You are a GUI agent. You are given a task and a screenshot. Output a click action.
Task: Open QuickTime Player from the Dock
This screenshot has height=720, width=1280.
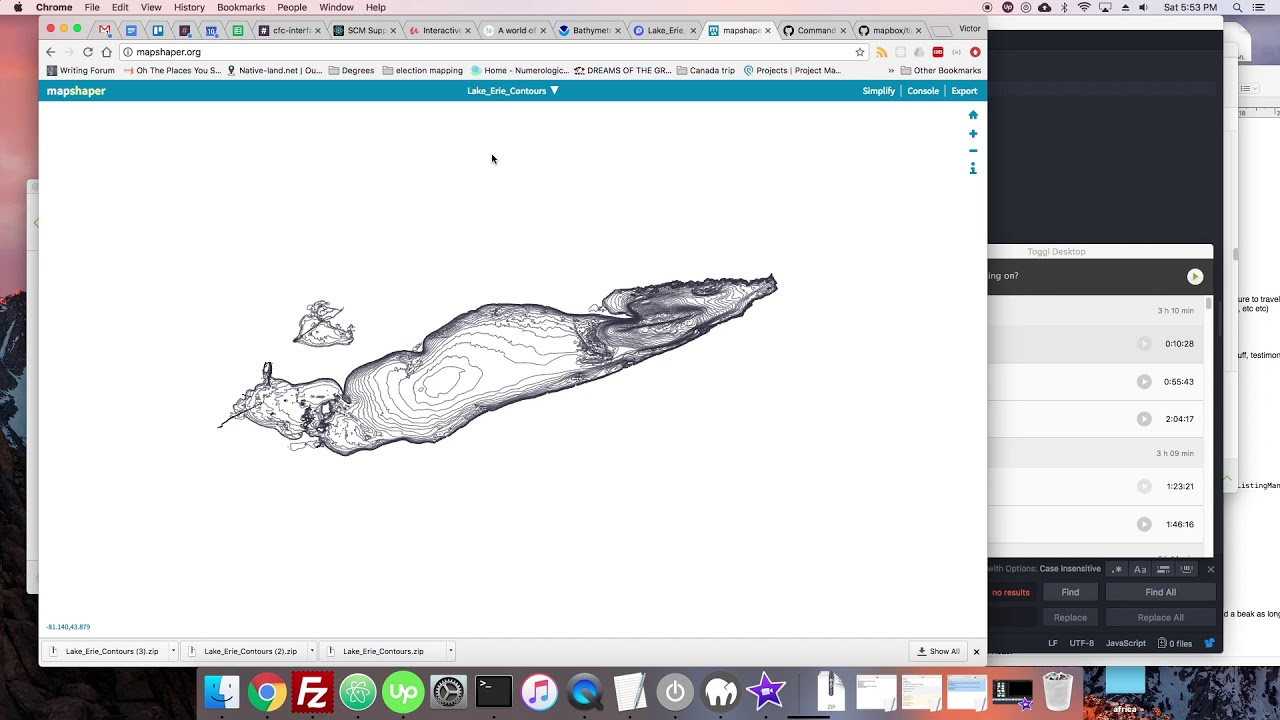[585, 692]
